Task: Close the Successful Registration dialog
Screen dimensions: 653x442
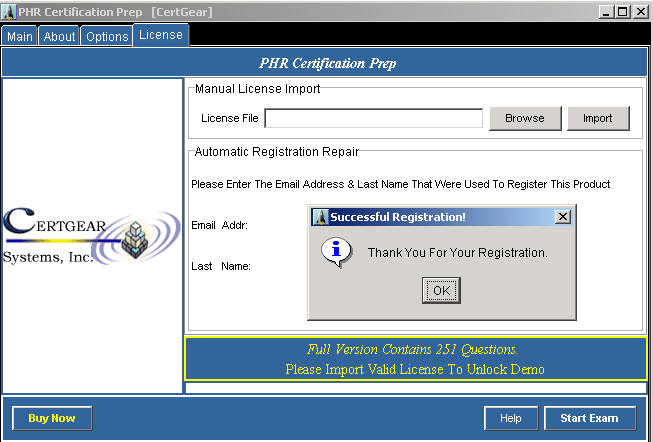Action: 563,217
